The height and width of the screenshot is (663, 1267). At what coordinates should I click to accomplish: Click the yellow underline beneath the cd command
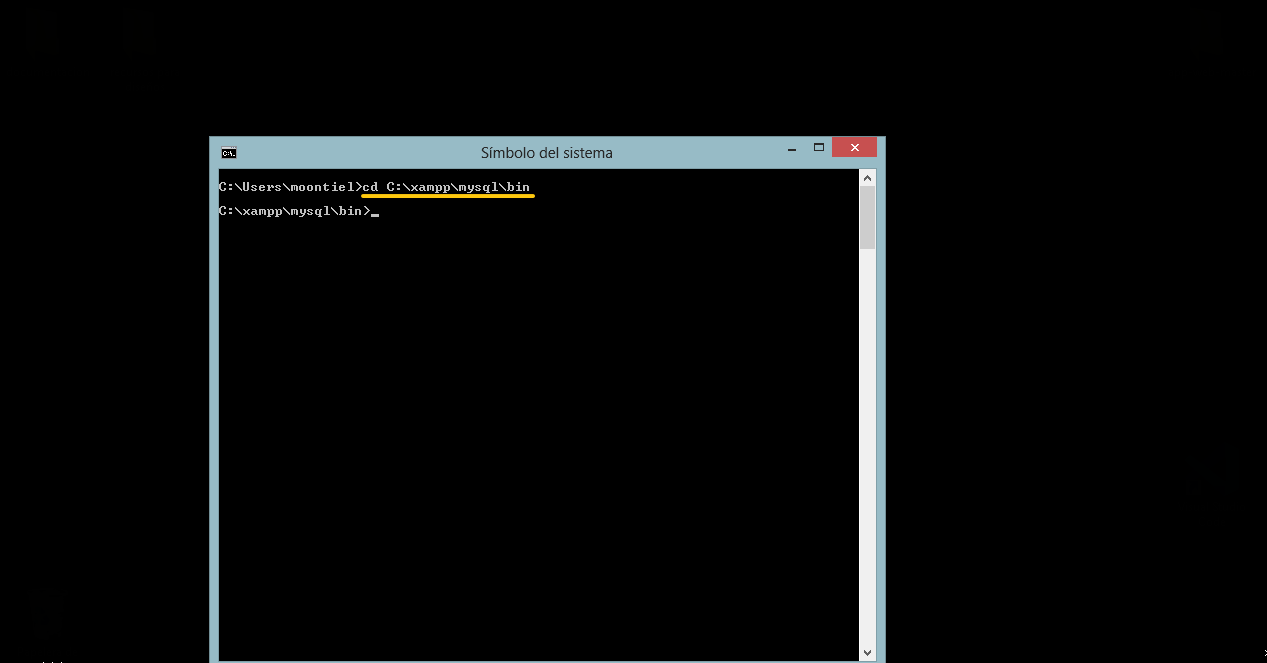tap(448, 197)
